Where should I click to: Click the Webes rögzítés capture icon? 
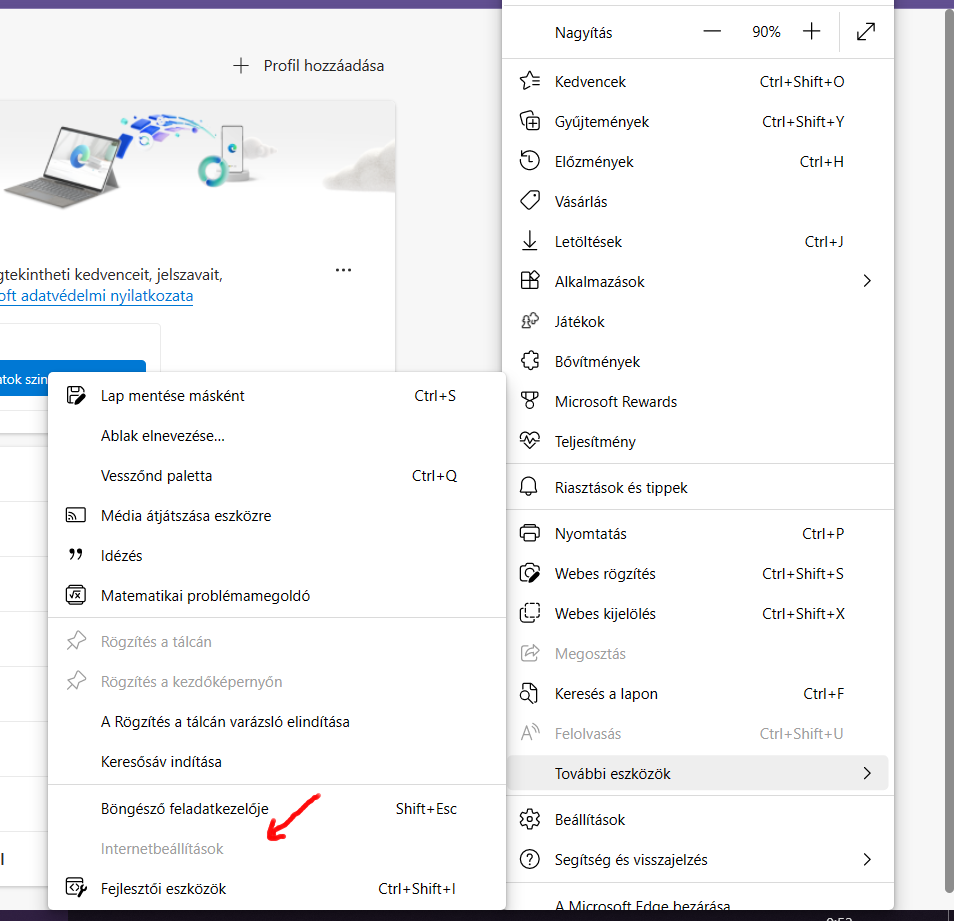[529, 574]
